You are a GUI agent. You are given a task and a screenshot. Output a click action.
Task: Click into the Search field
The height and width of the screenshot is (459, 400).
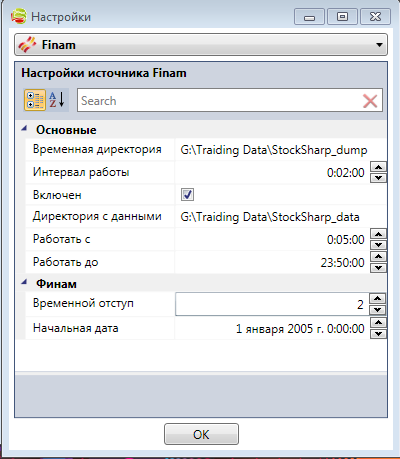coord(220,101)
